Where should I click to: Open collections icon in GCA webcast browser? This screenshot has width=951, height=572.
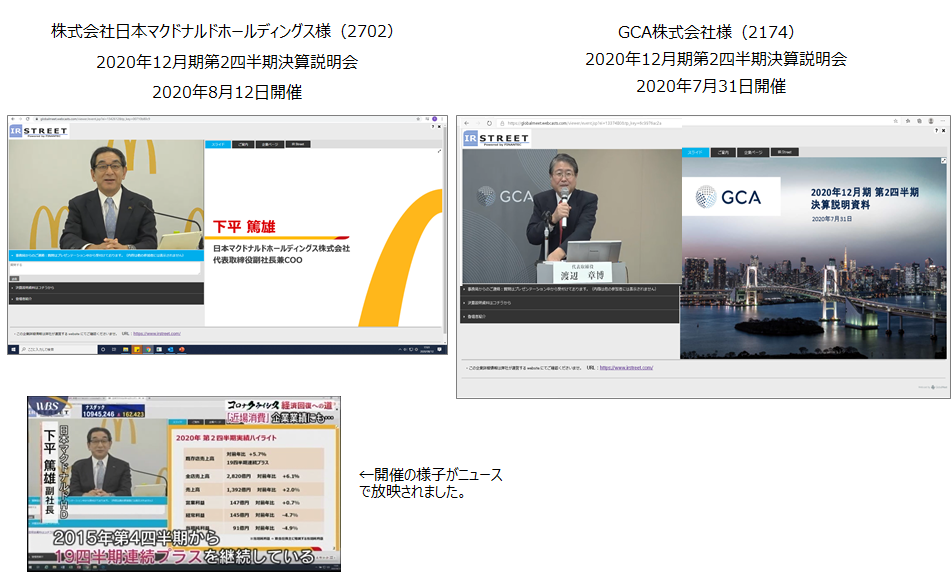[919, 121]
